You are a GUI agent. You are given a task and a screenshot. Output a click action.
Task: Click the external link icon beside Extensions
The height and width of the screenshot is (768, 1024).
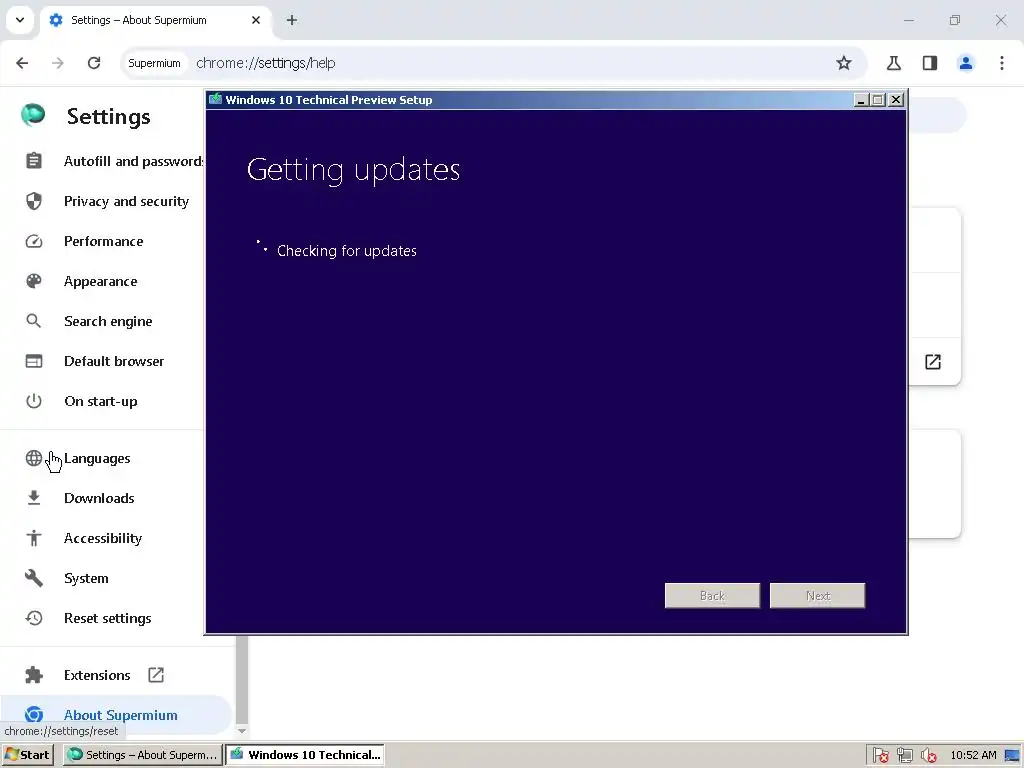[156, 675]
